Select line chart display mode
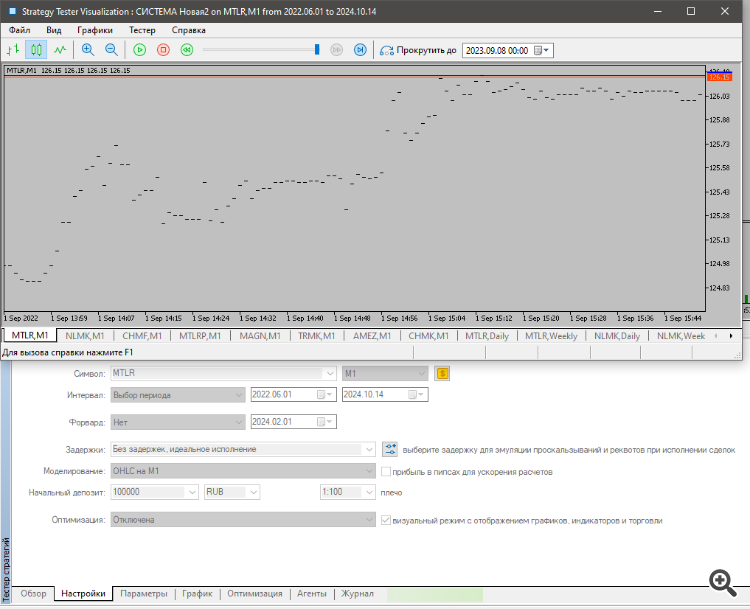750x609 pixels. [60, 50]
